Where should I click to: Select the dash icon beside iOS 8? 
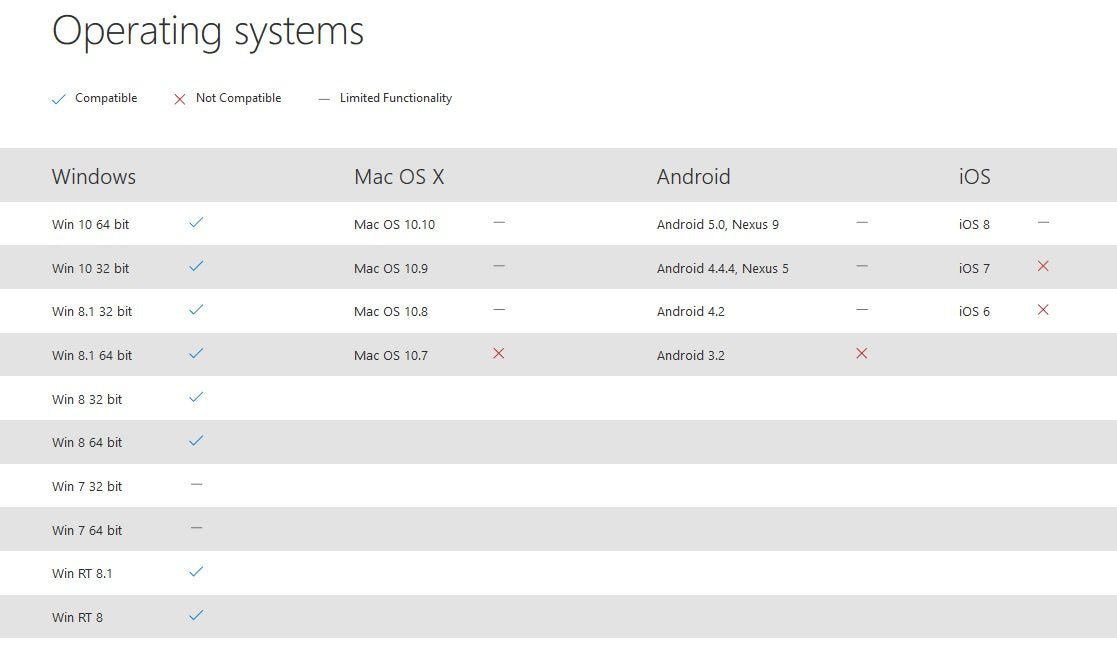pos(1043,223)
